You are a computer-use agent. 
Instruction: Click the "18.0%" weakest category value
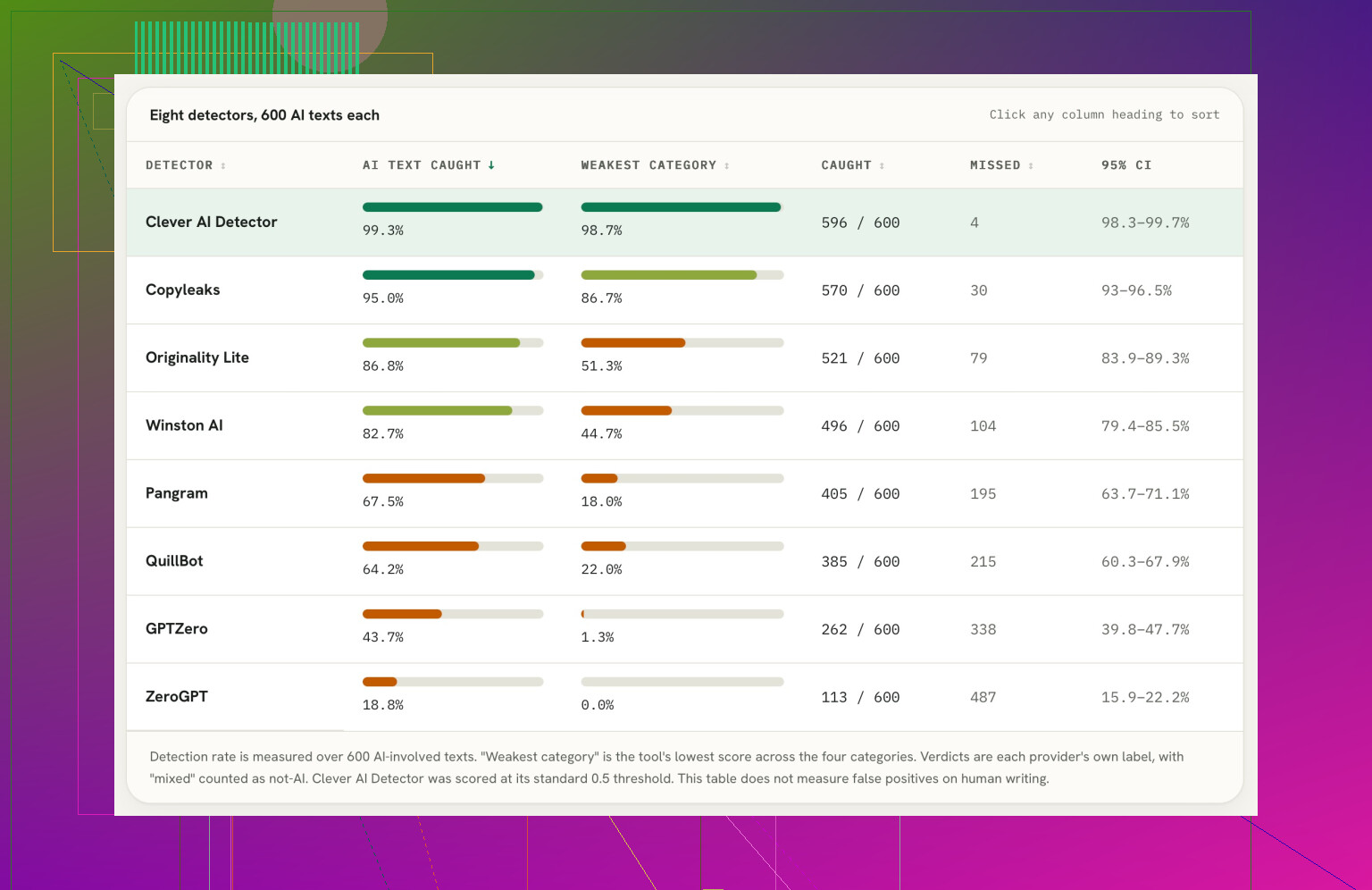pyautogui.click(x=601, y=502)
